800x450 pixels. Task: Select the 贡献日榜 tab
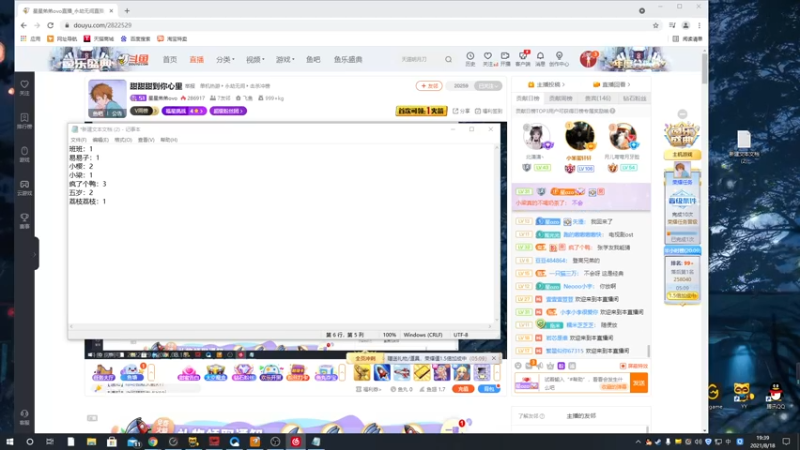pos(528,98)
